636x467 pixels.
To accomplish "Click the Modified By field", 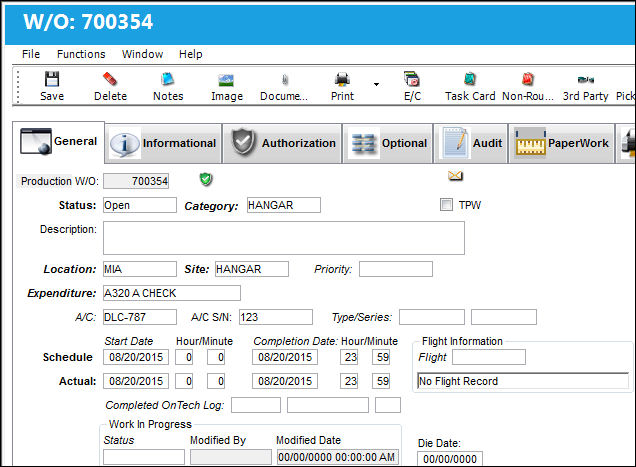I will pyautogui.click(x=231, y=457).
